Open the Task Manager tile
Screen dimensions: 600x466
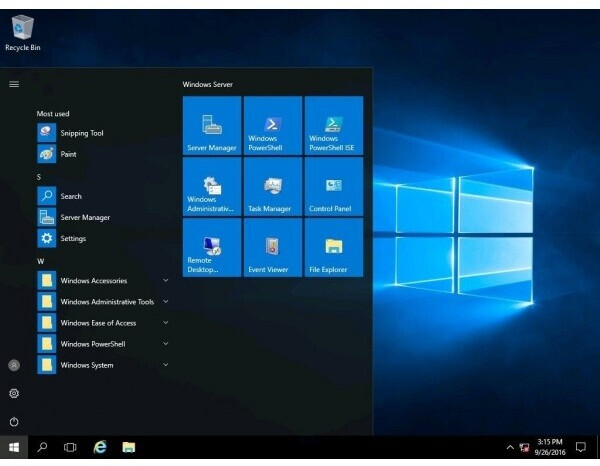(272, 187)
